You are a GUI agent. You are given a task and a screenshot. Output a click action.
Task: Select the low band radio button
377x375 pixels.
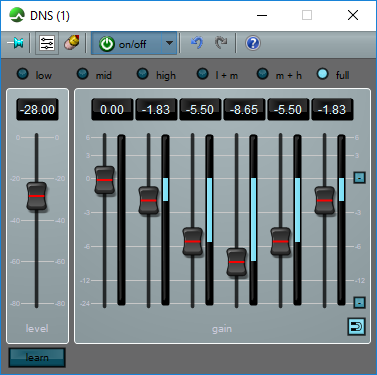coord(23,74)
